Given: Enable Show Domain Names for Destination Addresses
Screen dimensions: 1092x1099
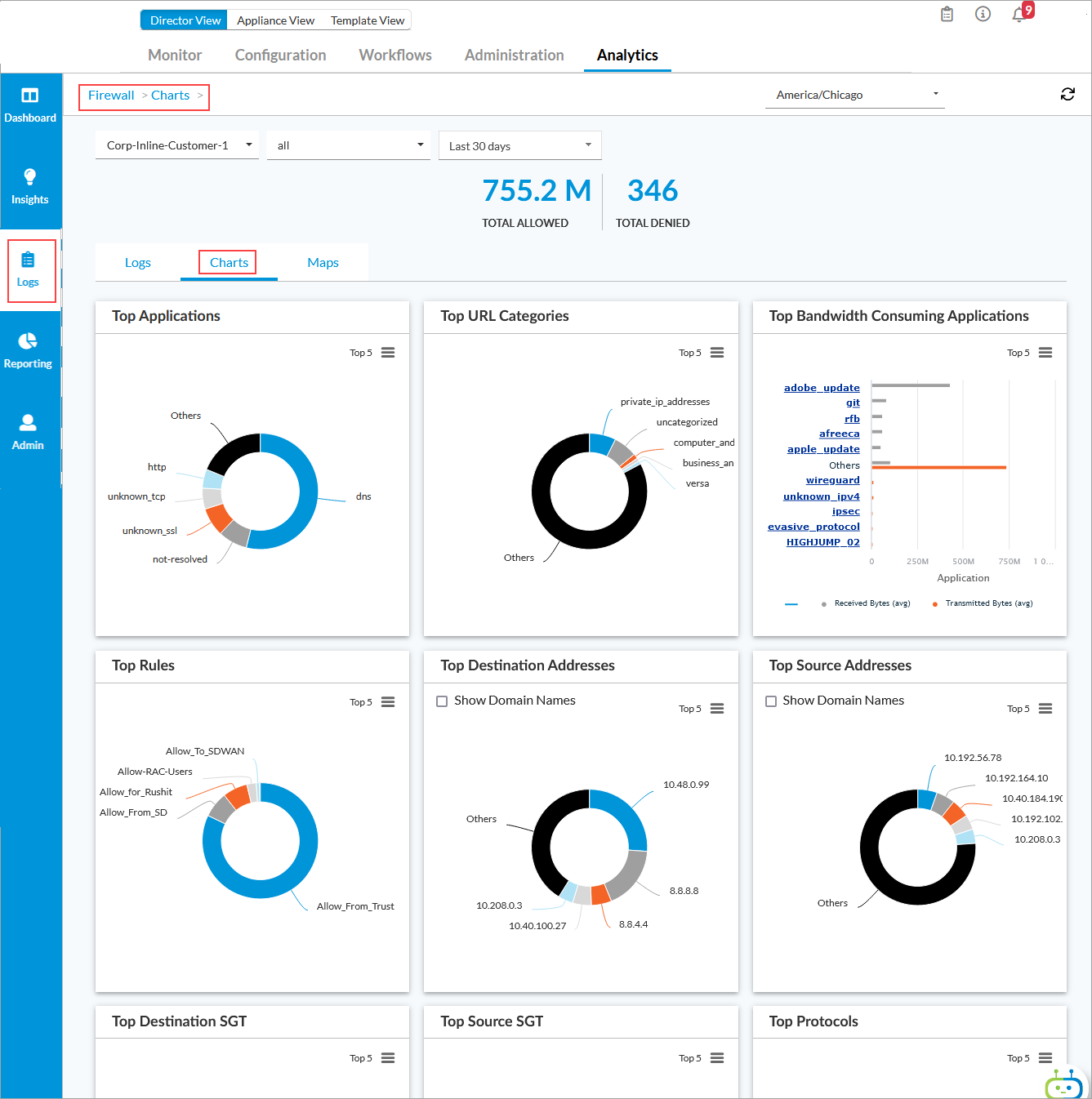Looking at the screenshot, I should (442, 701).
